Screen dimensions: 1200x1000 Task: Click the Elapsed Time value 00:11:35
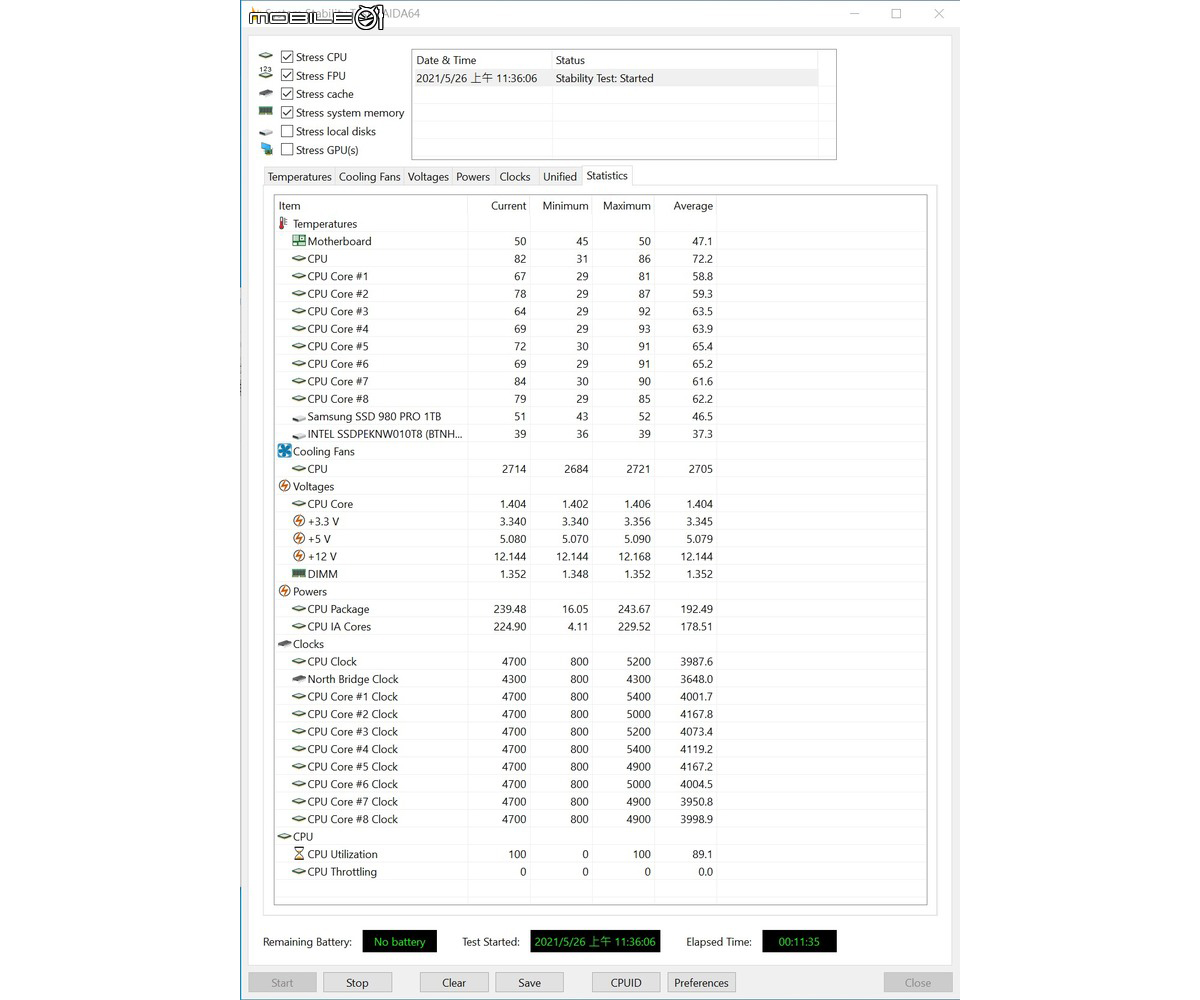coord(799,941)
